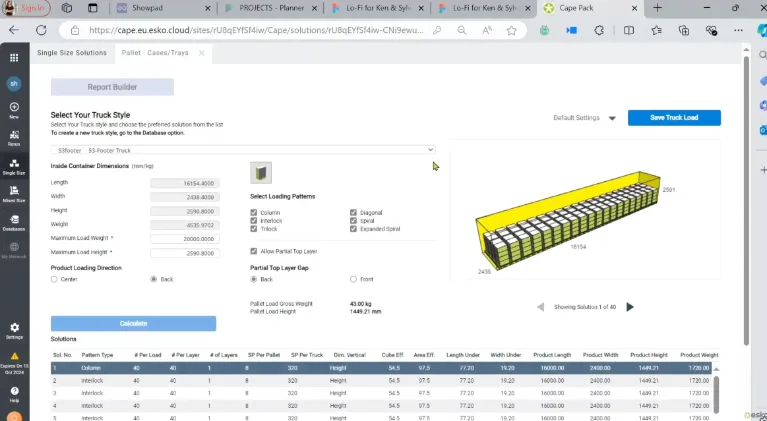Viewport: 767px width, 421px height.
Task: Click the Help question mark icon
Action: [x=14, y=393]
